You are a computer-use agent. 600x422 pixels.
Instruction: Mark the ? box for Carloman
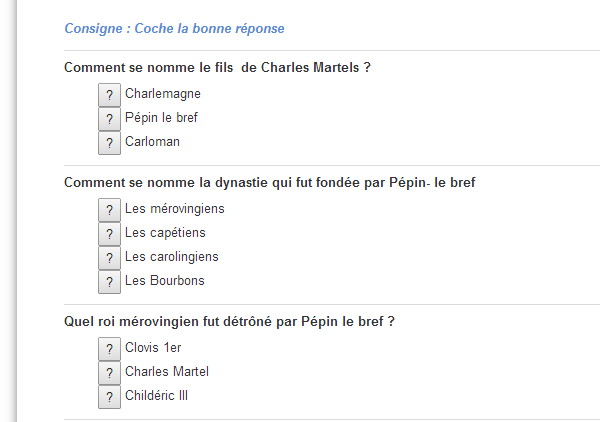tap(109, 143)
